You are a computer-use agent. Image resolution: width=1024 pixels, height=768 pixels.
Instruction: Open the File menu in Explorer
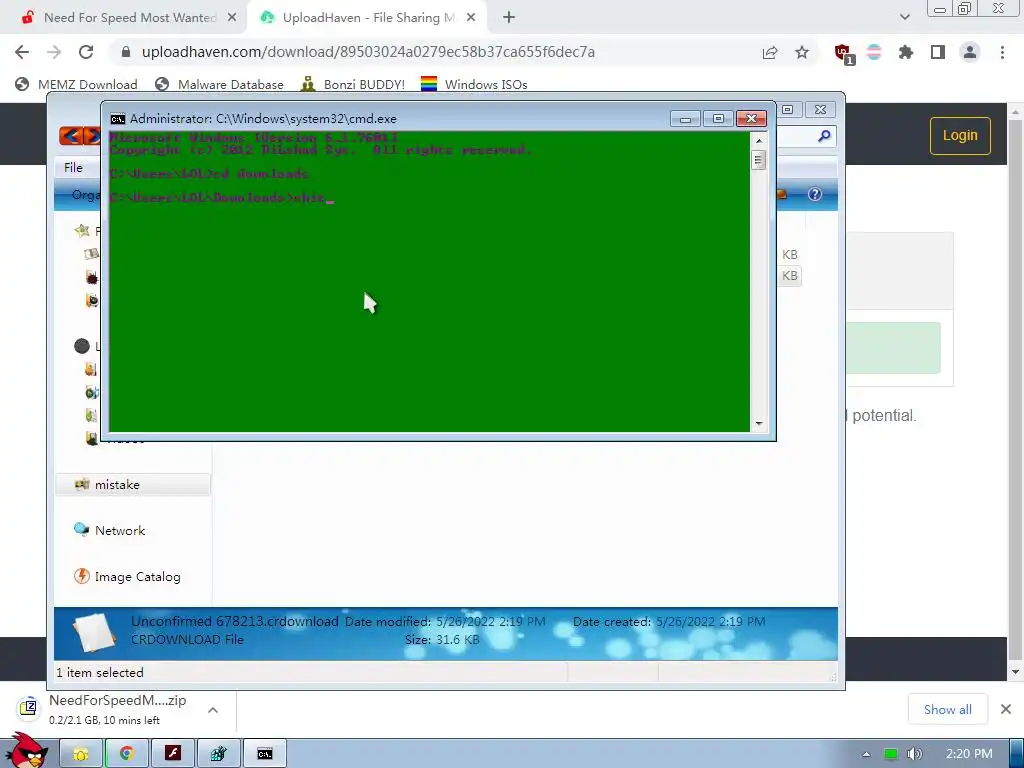73,168
